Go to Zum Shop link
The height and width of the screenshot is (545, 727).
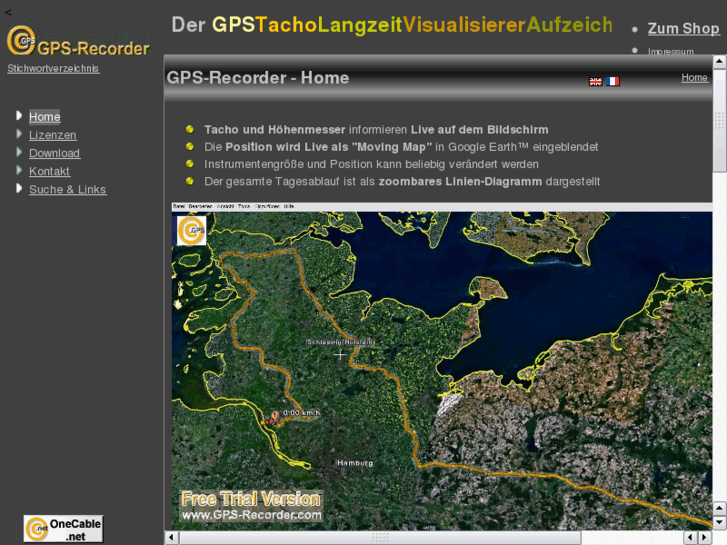683,29
